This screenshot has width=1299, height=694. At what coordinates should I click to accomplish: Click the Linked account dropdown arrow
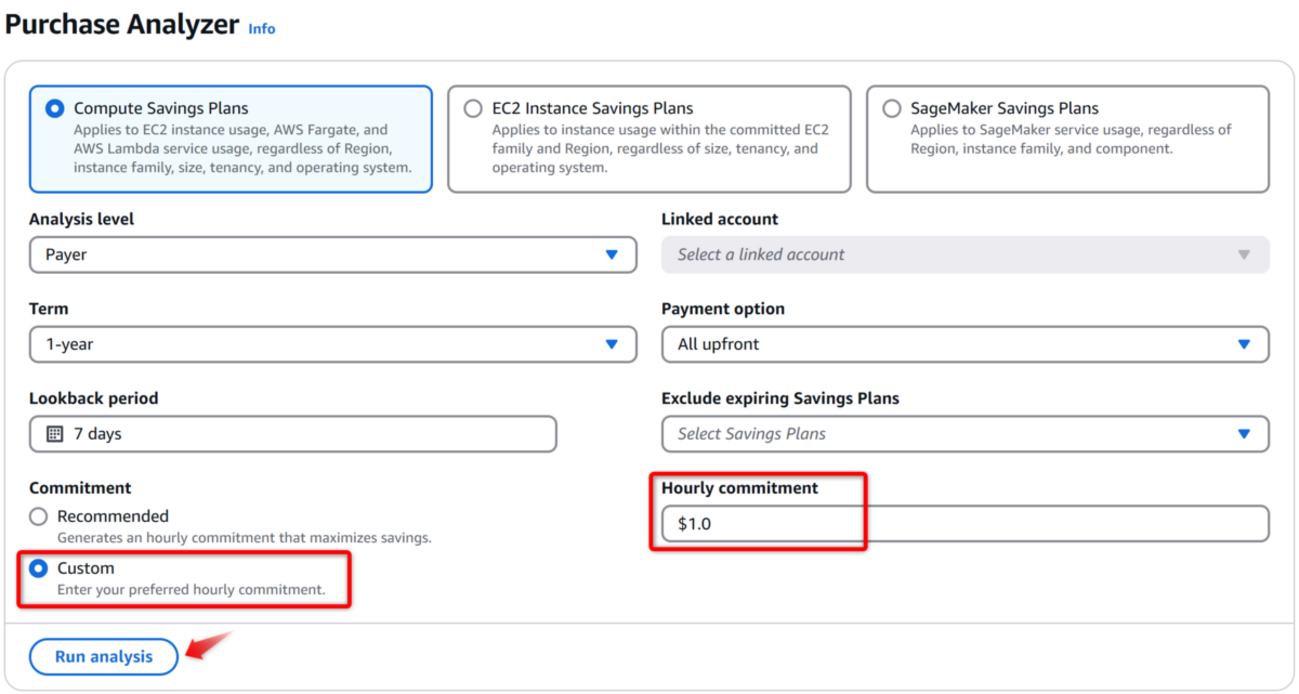1244,255
